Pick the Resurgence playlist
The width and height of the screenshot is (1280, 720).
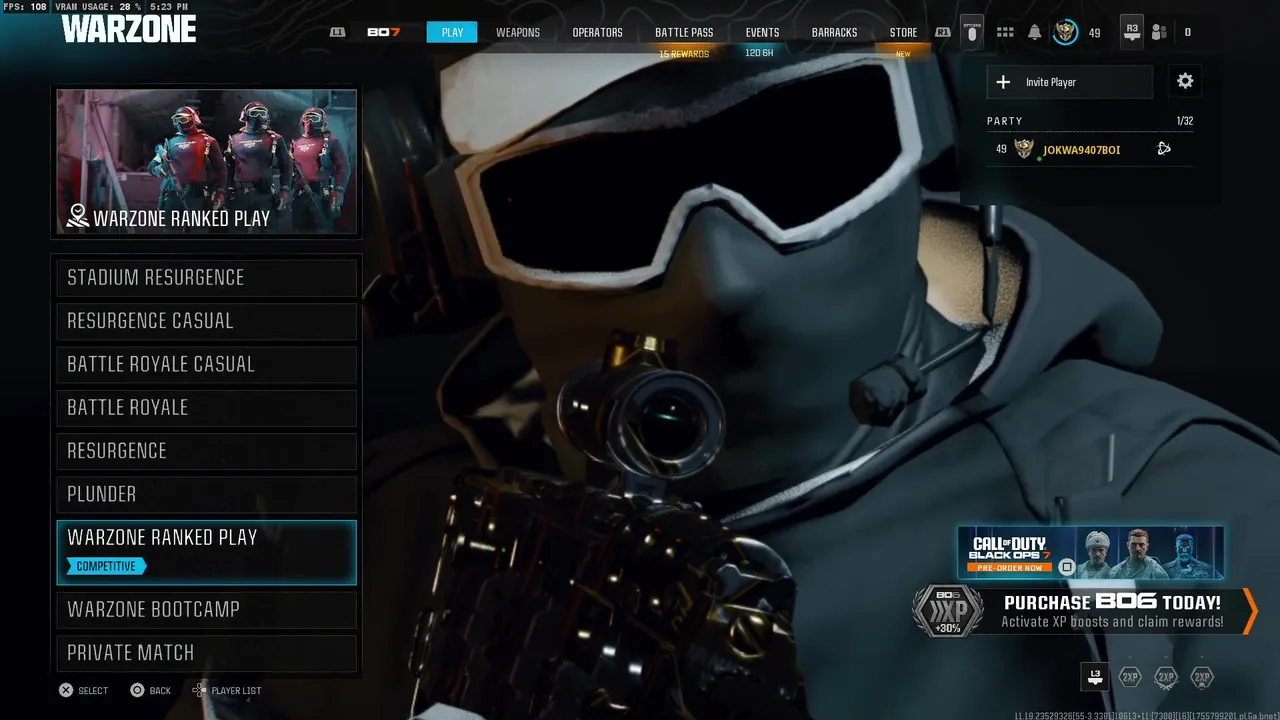point(206,451)
